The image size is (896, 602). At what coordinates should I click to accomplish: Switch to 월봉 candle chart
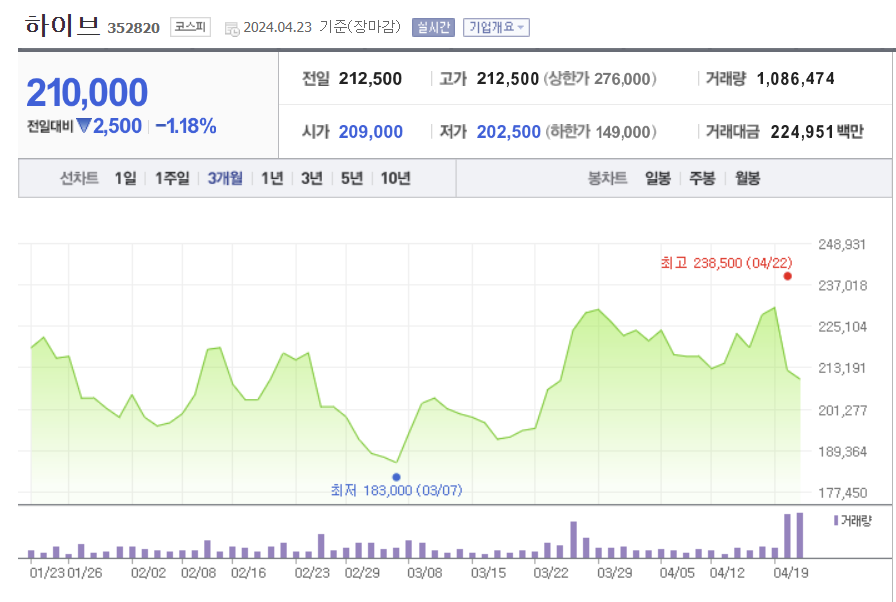tap(747, 178)
